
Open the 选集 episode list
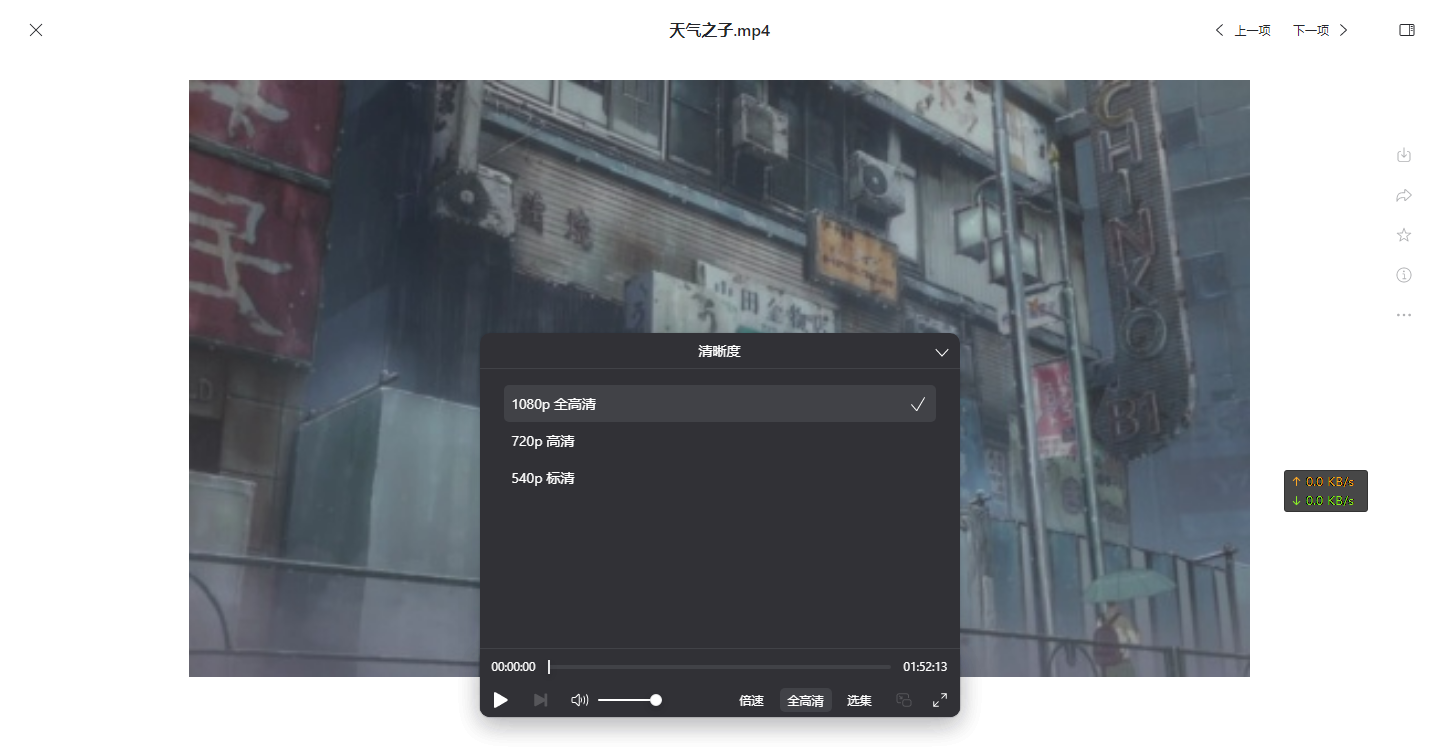coord(859,701)
